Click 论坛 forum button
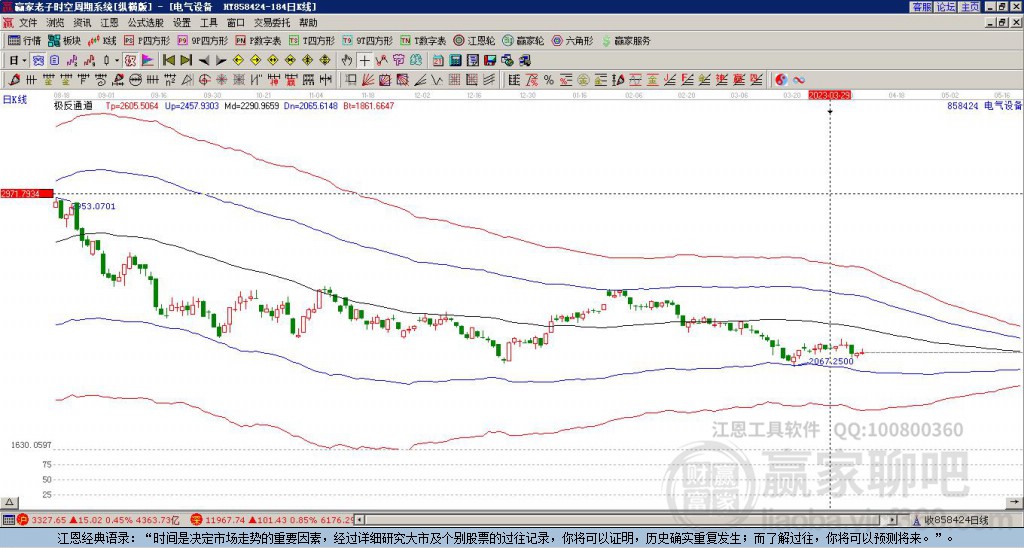This screenshot has width=1024, height=548. click(x=946, y=6)
